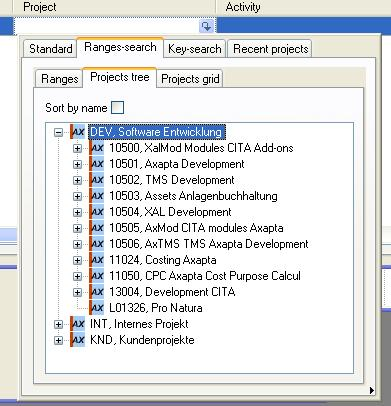Expand the 10501 Axapta Development node

(77, 164)
